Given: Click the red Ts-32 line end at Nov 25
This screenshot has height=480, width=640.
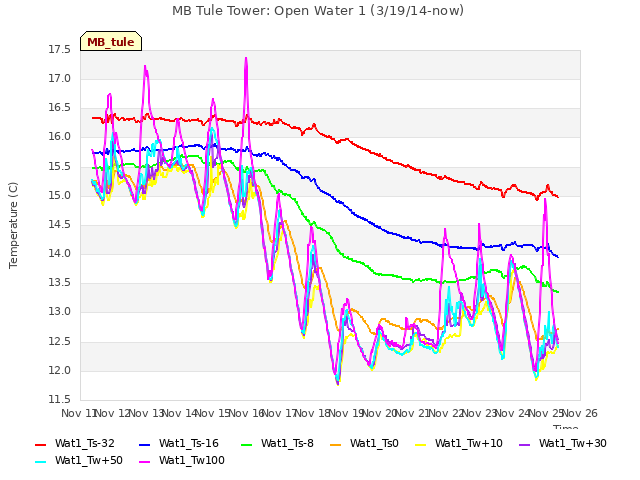Looking at the screenshot, I should [x=558, y=197].
